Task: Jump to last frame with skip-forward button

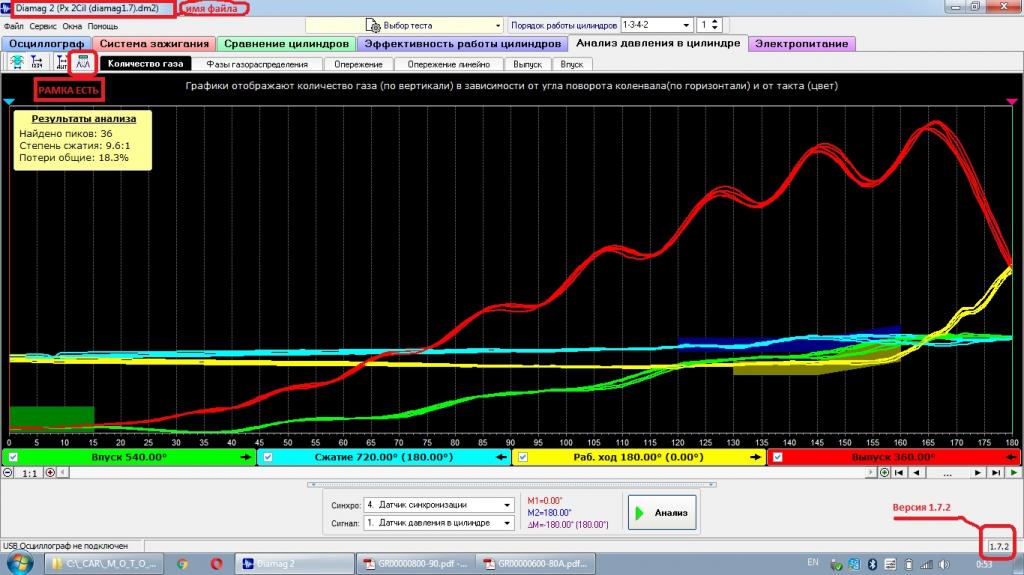Action: click(x=995, y=472)
